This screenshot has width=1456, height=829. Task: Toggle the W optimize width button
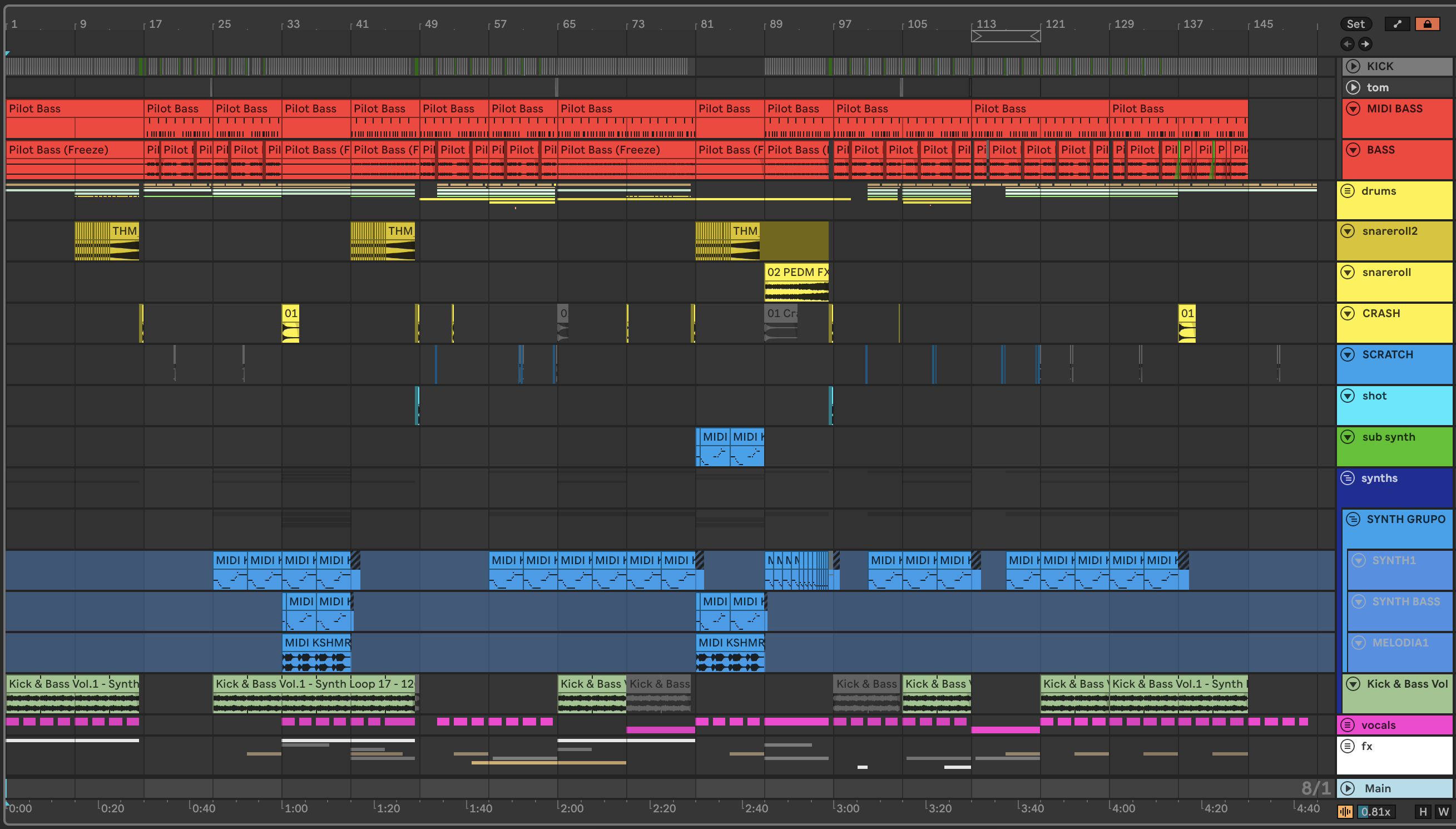pos(1443,812)
